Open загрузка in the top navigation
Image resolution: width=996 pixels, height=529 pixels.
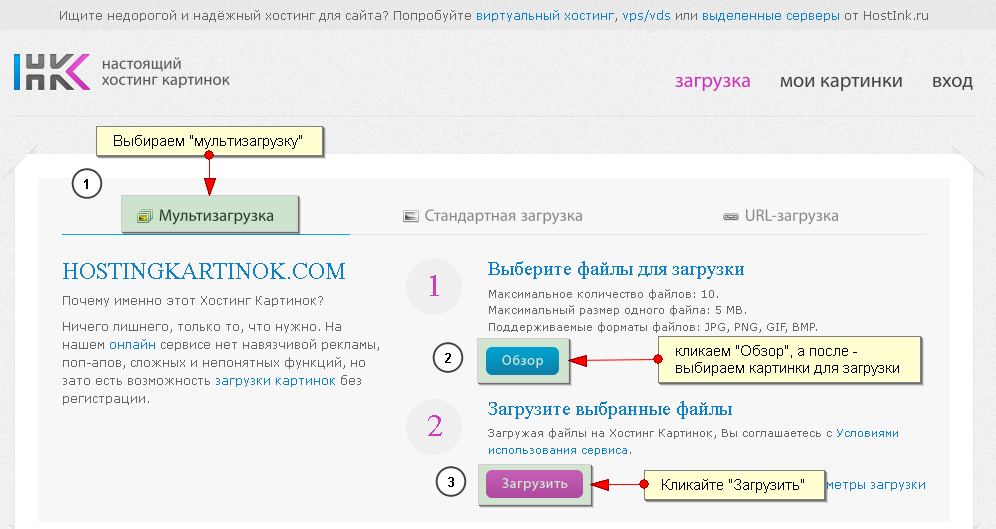(x=713, y=81)
